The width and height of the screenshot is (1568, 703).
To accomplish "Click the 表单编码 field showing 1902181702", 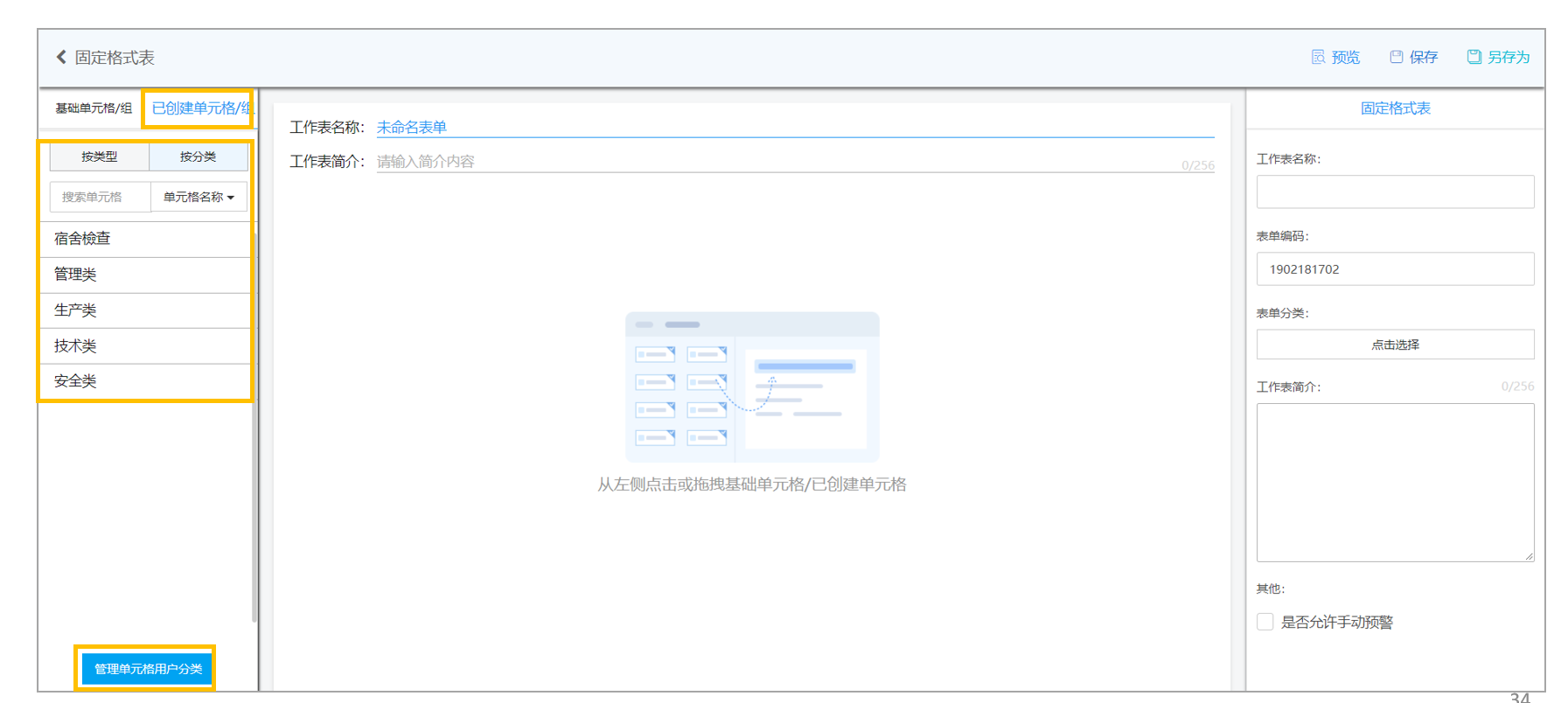I will click(x=1395, y=268).
